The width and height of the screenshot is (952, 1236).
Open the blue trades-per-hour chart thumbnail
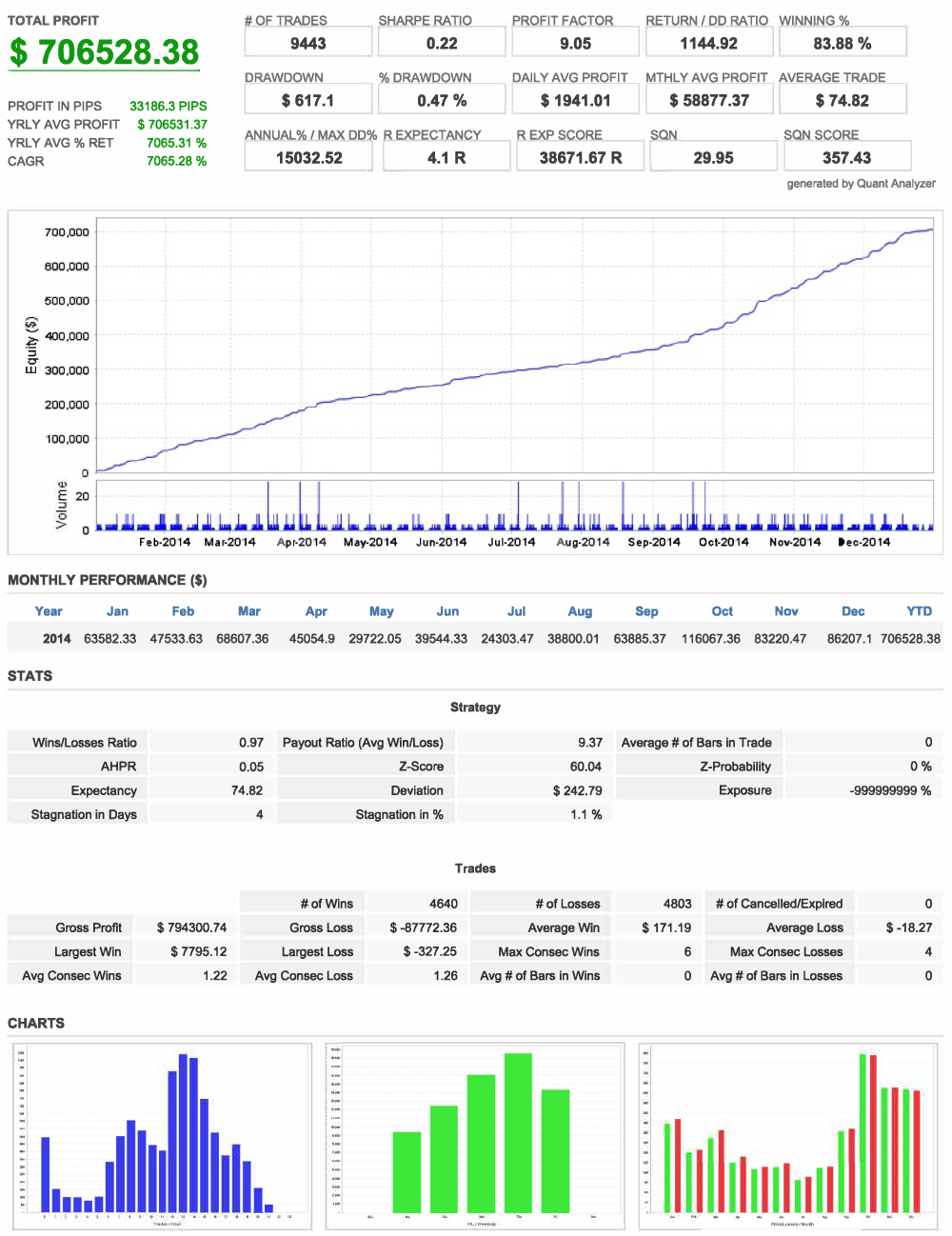coord(162,1136)
